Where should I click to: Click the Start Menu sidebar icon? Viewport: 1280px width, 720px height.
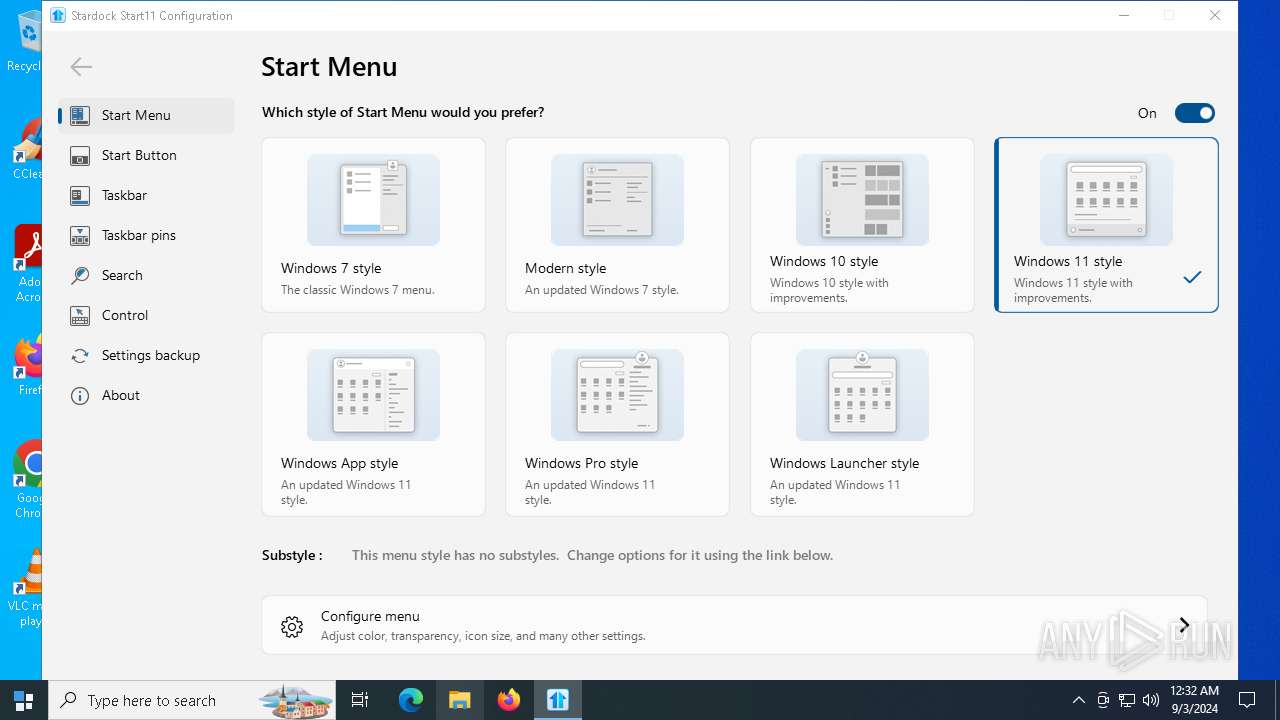point(80,115)
